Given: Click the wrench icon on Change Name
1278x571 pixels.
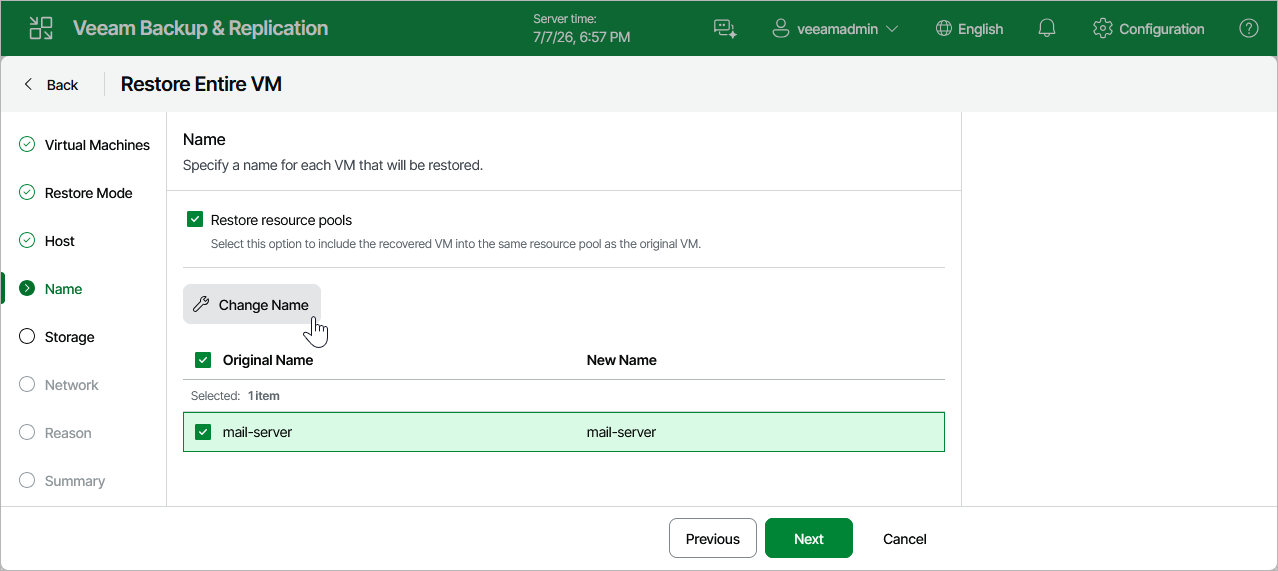Looking at the screenshot, I should (x=201, y=305).
